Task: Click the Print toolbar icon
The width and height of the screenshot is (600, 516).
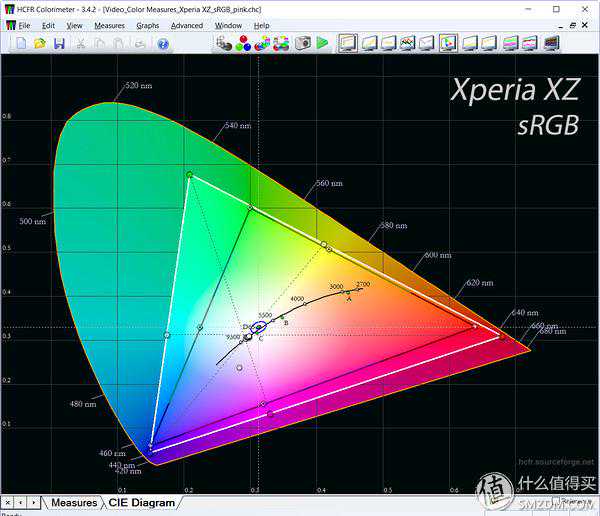Action: (x=139, y=44)
